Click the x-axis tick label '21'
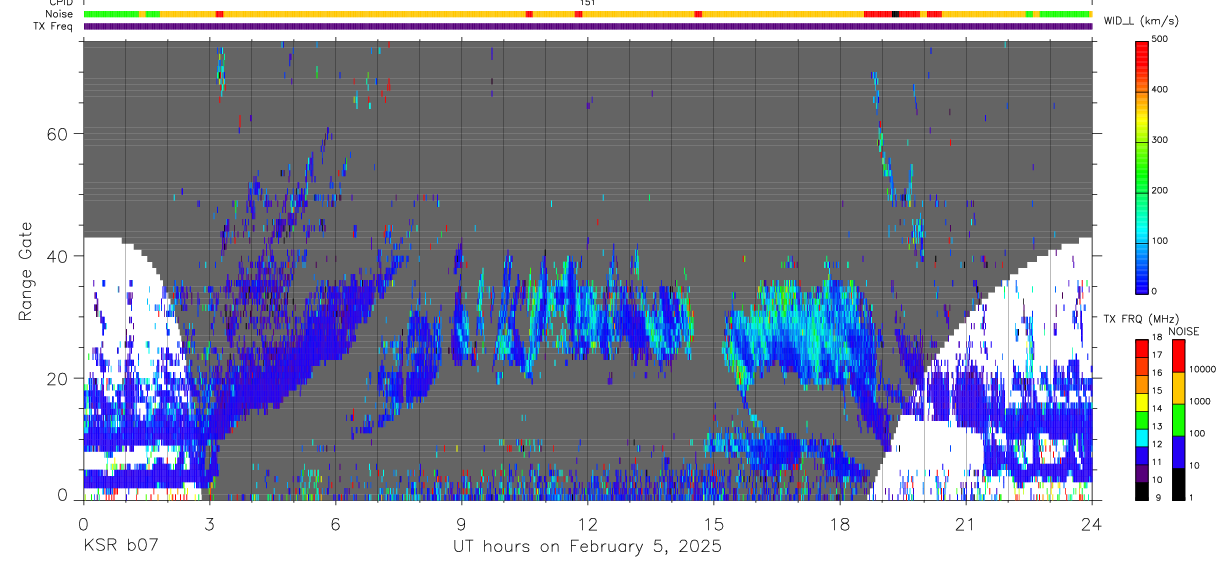Viewport: 1228px width, 567px height. pos(965,525)
